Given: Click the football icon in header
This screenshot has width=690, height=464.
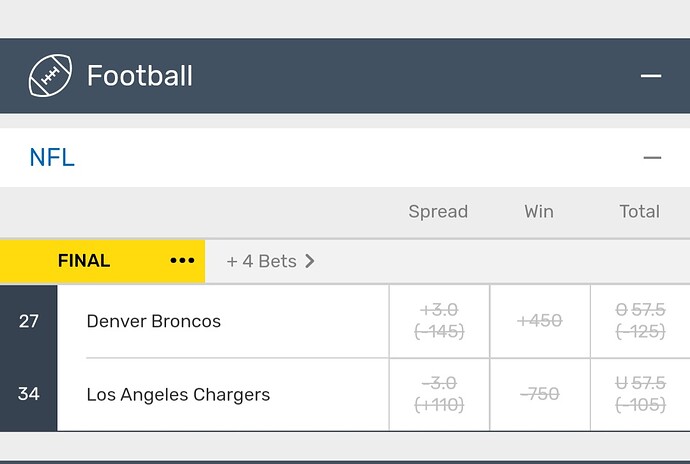Looking at the screenshot, I should (51, 76).
